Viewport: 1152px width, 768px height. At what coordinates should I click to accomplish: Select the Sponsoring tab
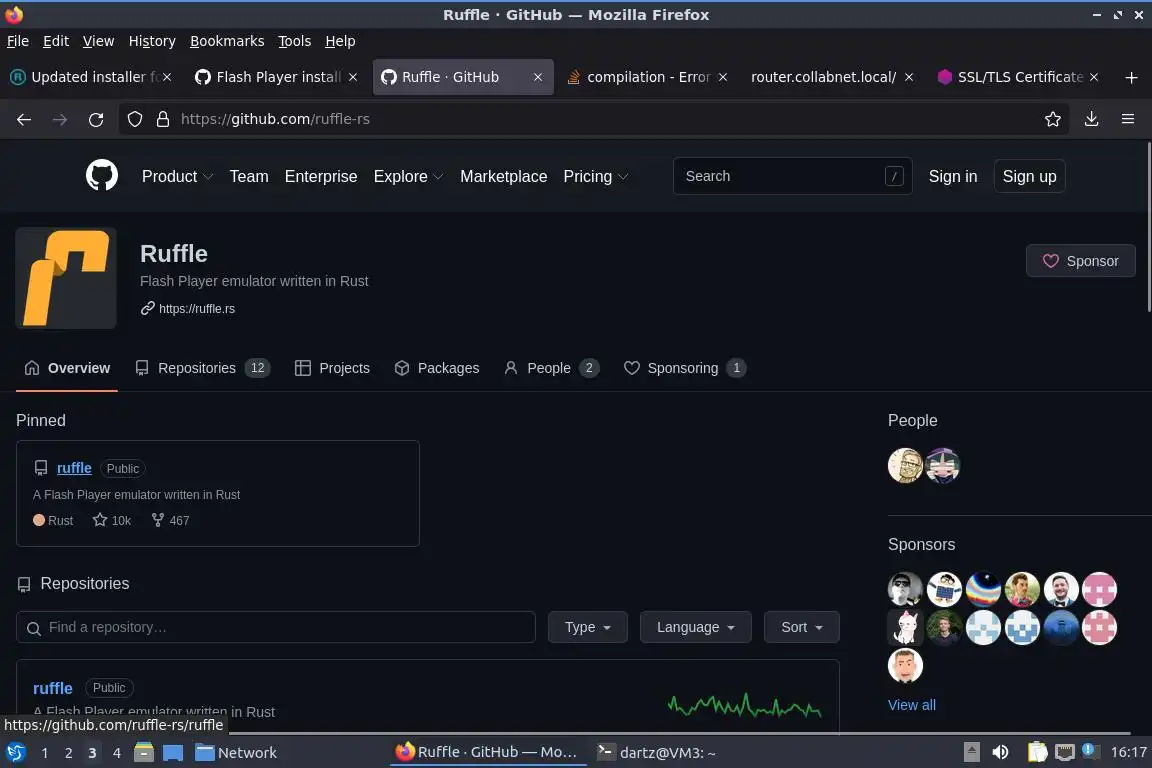click(685, 368)
